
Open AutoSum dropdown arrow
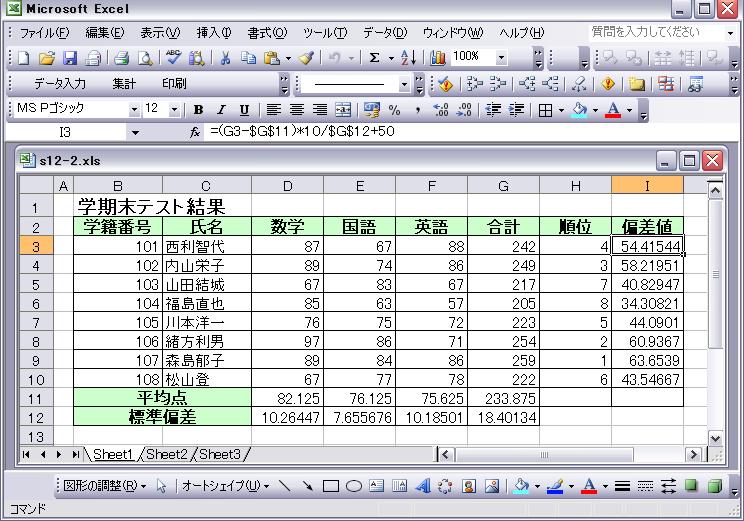(391, 58)
